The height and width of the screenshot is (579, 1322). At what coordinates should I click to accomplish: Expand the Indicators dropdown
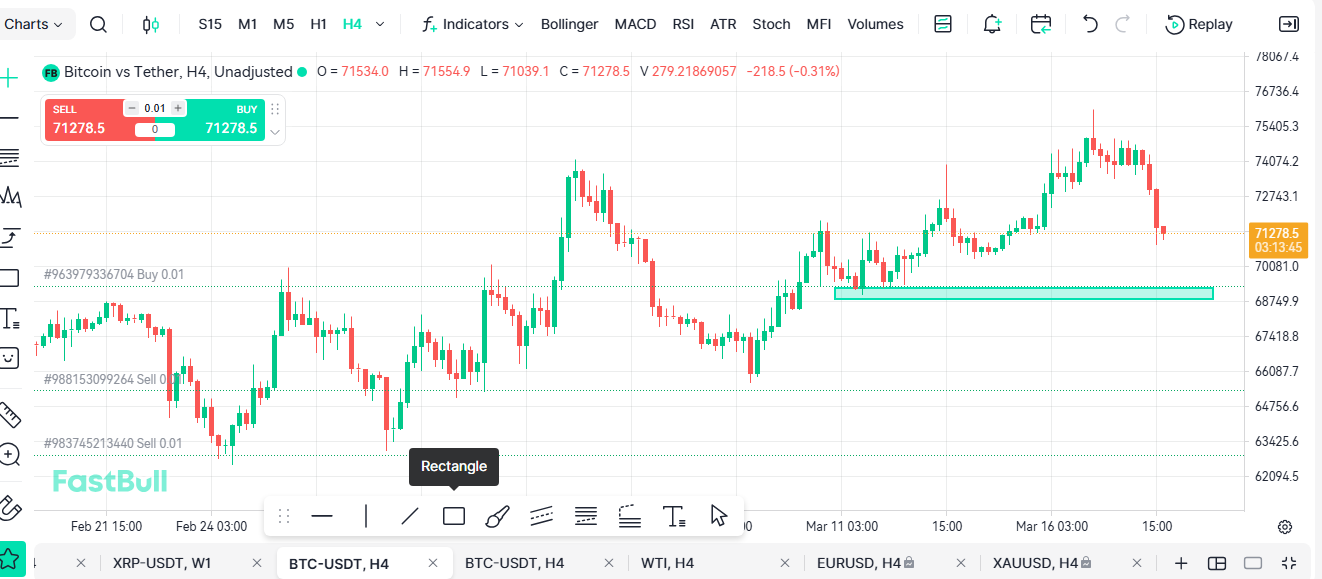(473, 24)
